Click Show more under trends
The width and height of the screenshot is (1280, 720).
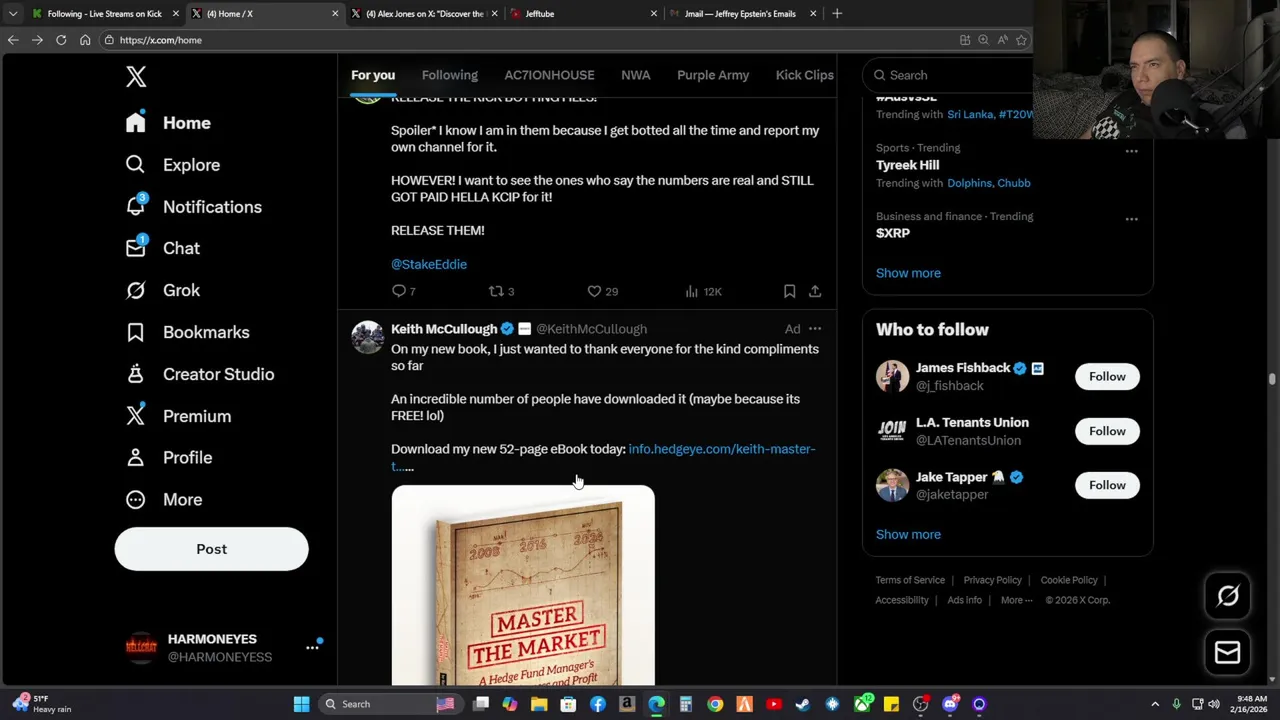[908, 273]
